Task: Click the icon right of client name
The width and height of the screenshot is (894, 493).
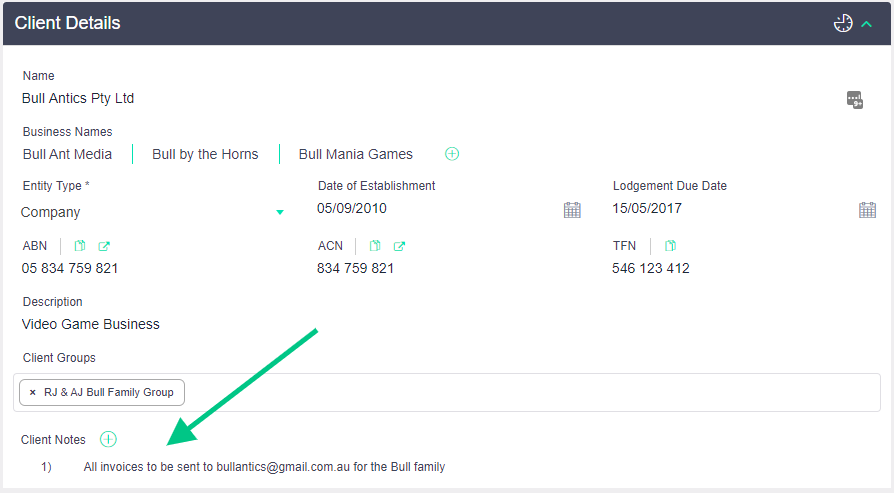Action: (x=854, y=99)
